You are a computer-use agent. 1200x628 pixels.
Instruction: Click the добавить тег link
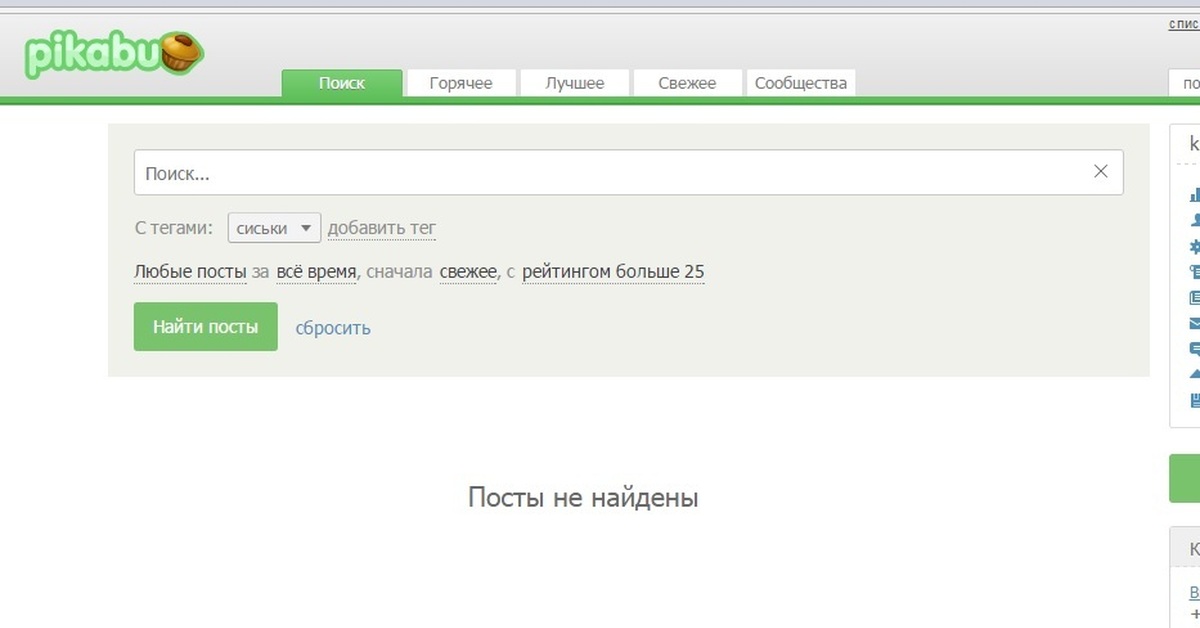tap(382, 228)
